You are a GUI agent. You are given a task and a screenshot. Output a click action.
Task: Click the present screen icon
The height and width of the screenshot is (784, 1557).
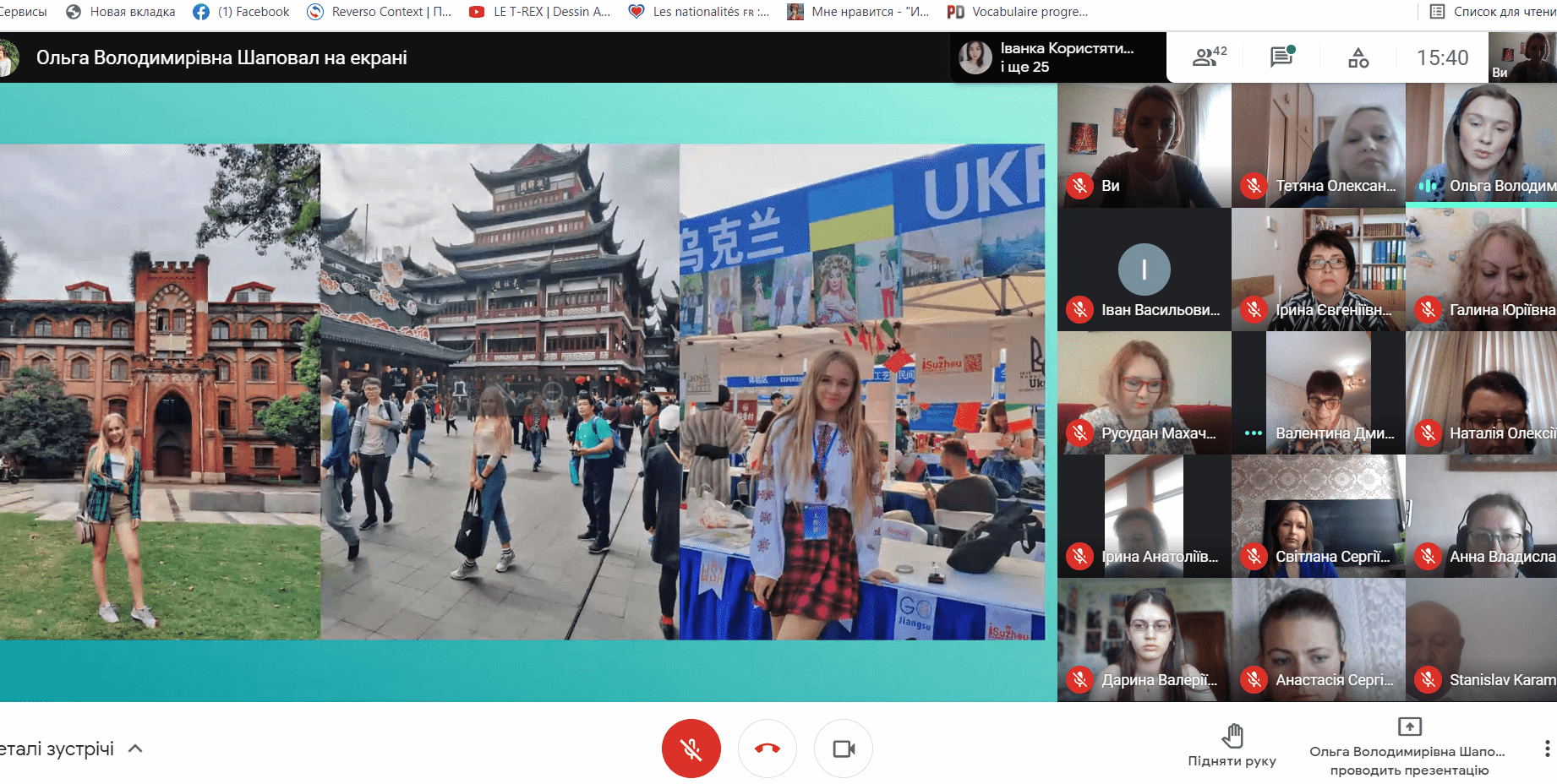click(x=1409, y=727)
